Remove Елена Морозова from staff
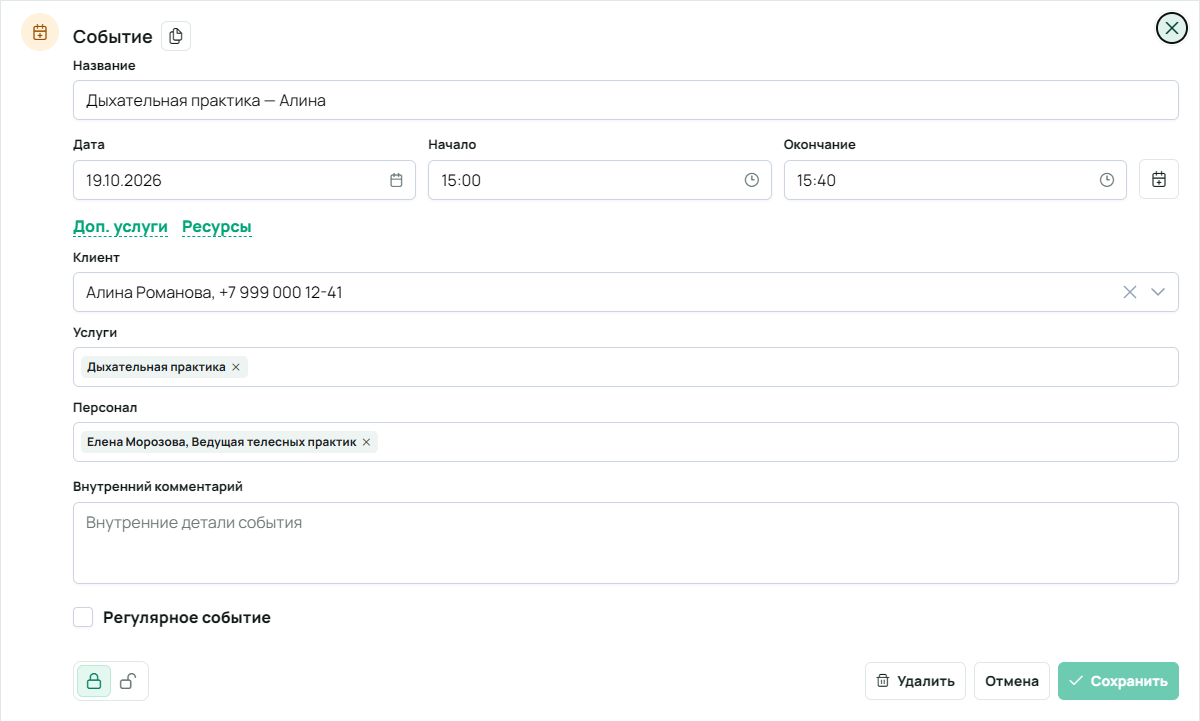 [366, 442]
